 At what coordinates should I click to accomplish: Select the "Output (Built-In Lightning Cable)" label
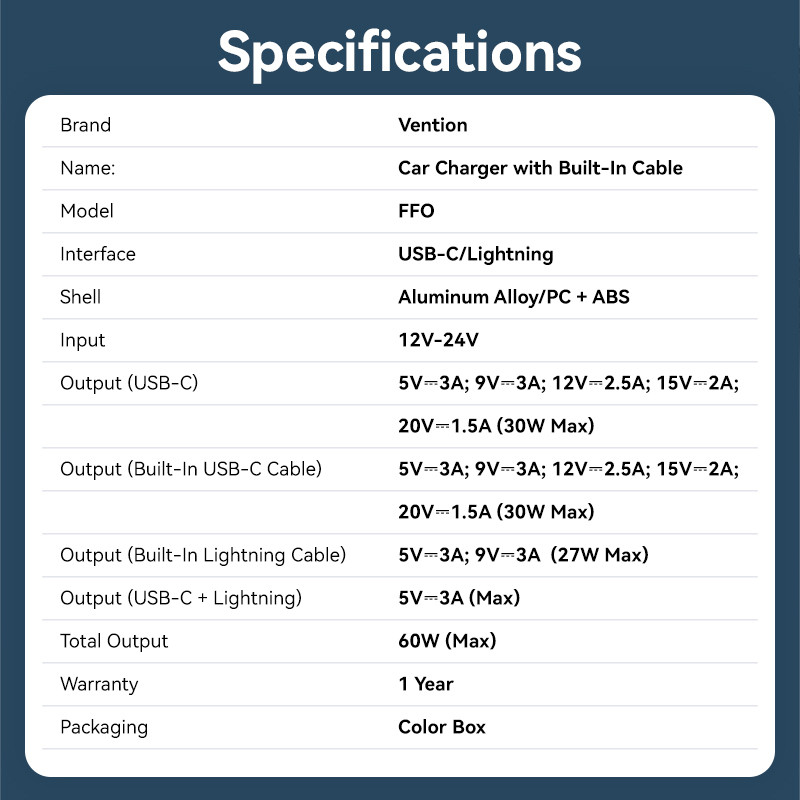203,555
